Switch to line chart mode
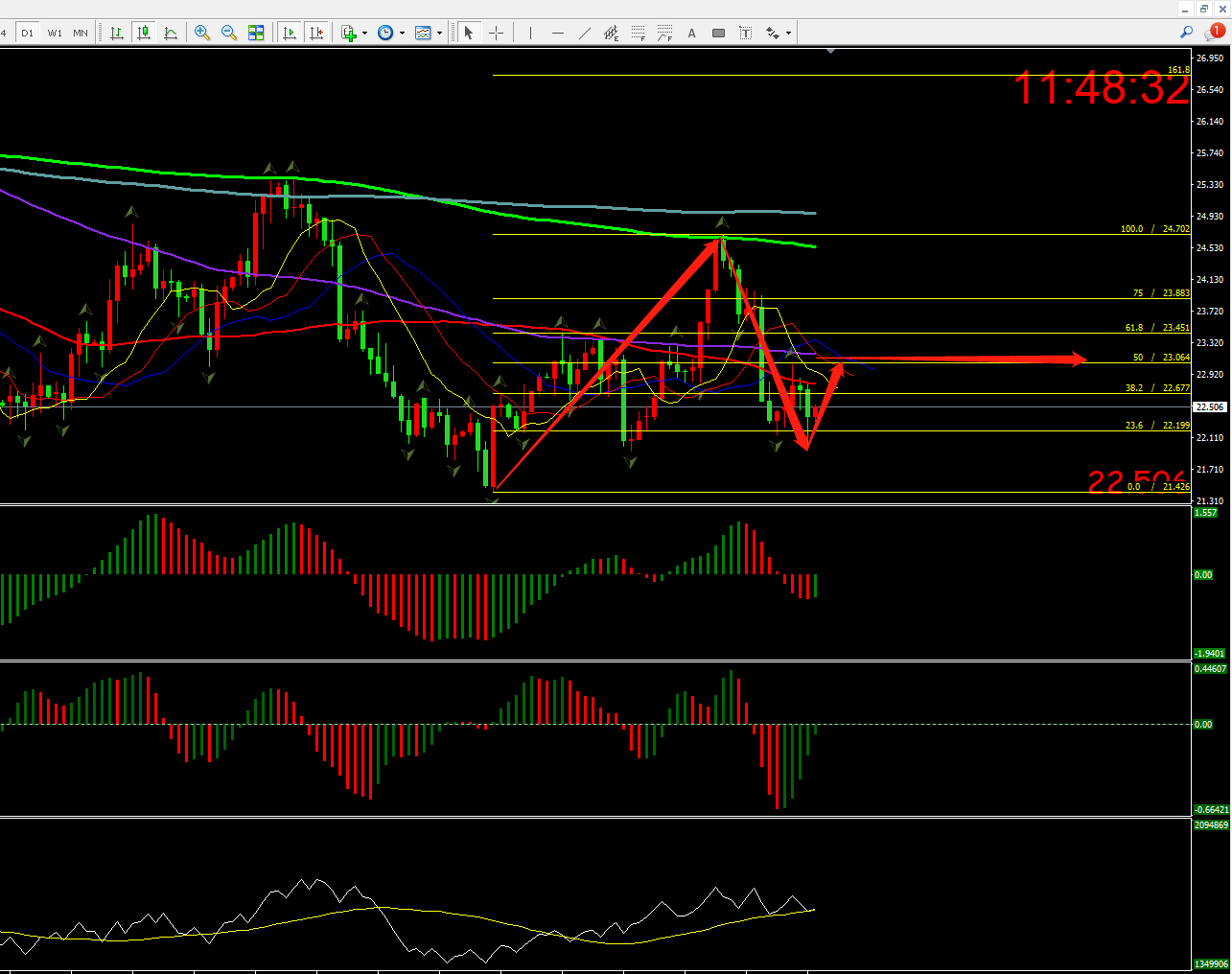Image resolution: width=1232 pixels, height=974 pixels. coord(171,33)
